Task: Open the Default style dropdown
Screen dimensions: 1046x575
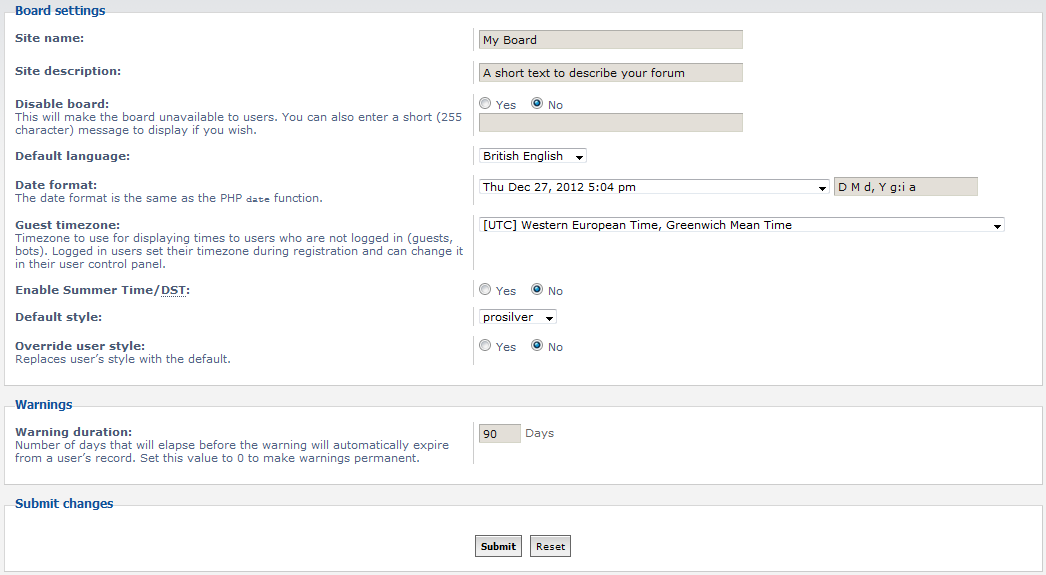Action: click(518, 317)
